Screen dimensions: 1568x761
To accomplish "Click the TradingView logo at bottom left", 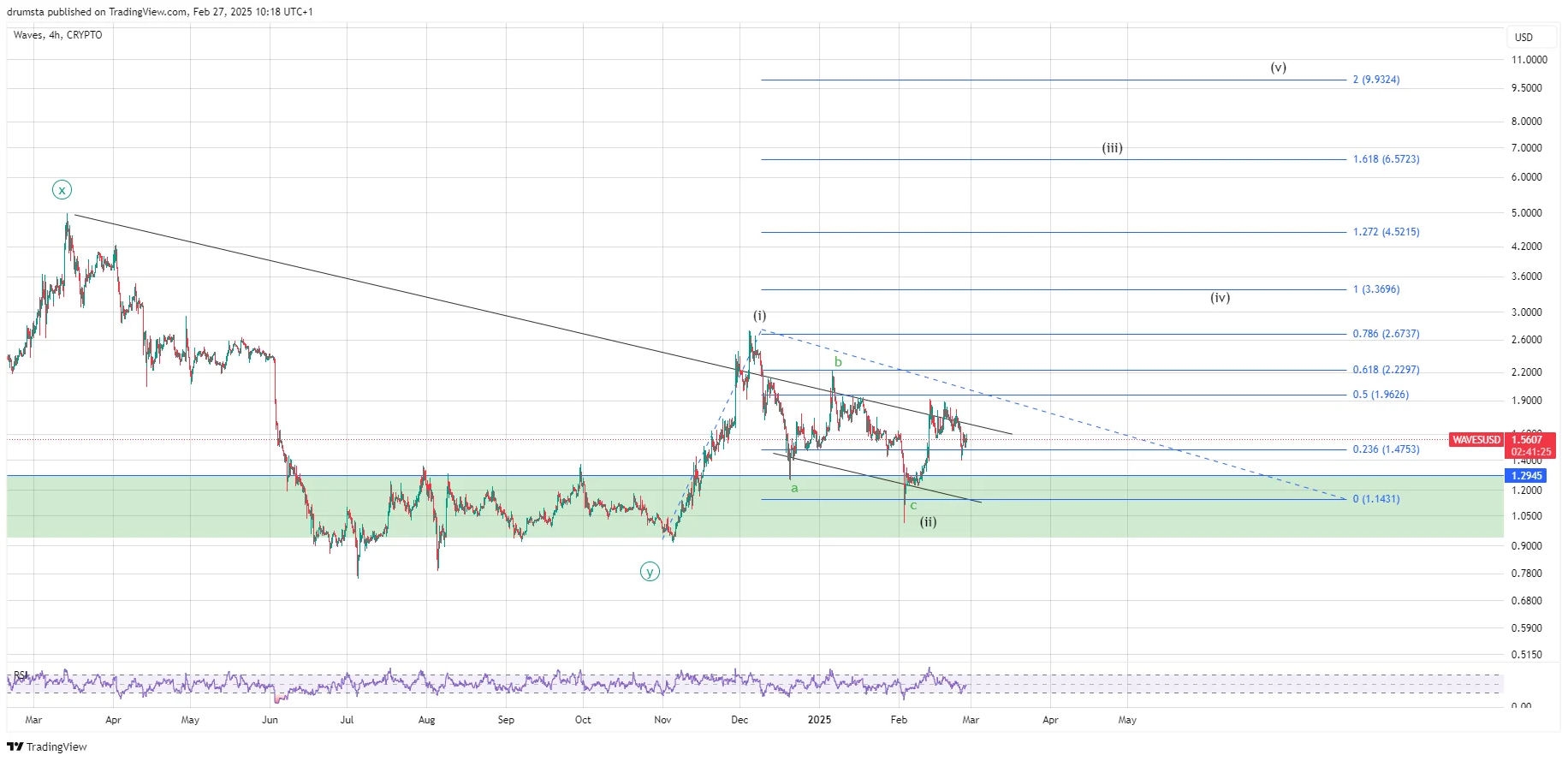I will [47, 746].
